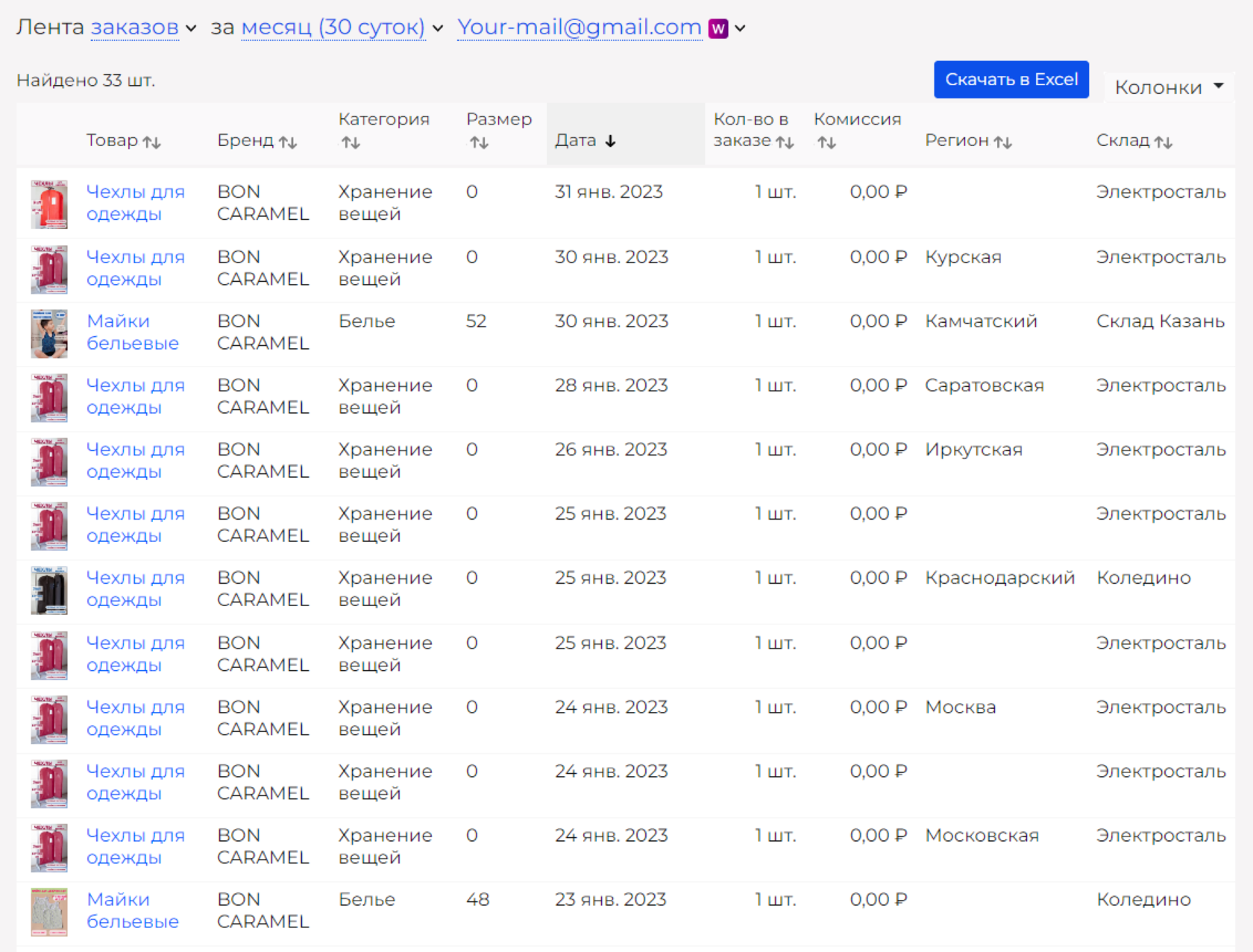Select Камчатский region cell

pyautogui.click(x=981, y=321)
